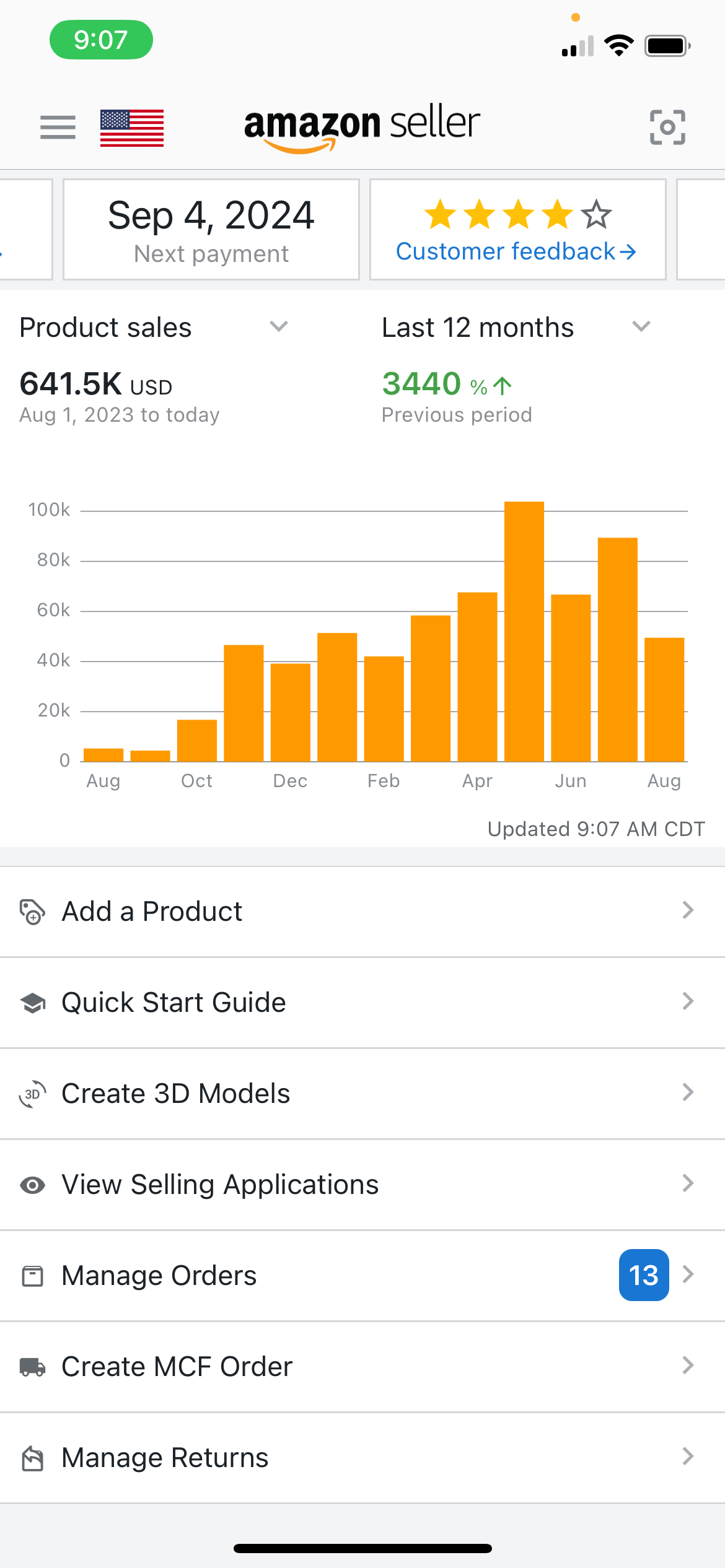Image resolution: width=725 pixels, height=1568 pixels.
Task: Tap the 13 pending orders badge
Action: [x=644, y=1275]
